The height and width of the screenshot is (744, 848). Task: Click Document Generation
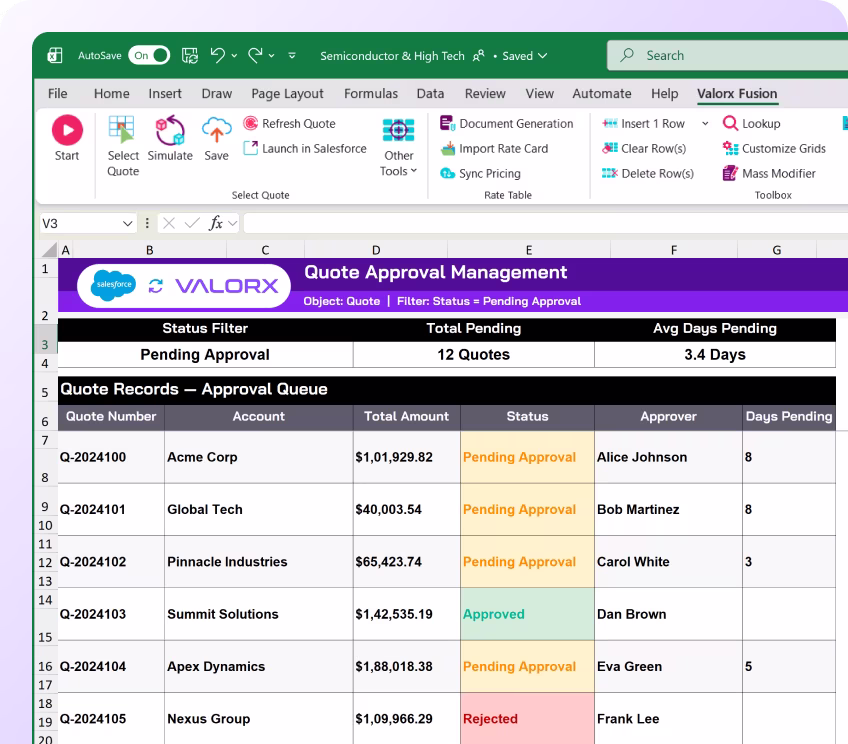[507, 123]
